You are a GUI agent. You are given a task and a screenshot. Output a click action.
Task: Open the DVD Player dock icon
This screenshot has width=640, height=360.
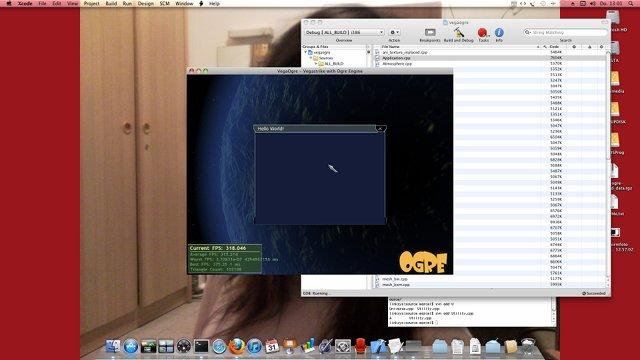tap(184, 346)
